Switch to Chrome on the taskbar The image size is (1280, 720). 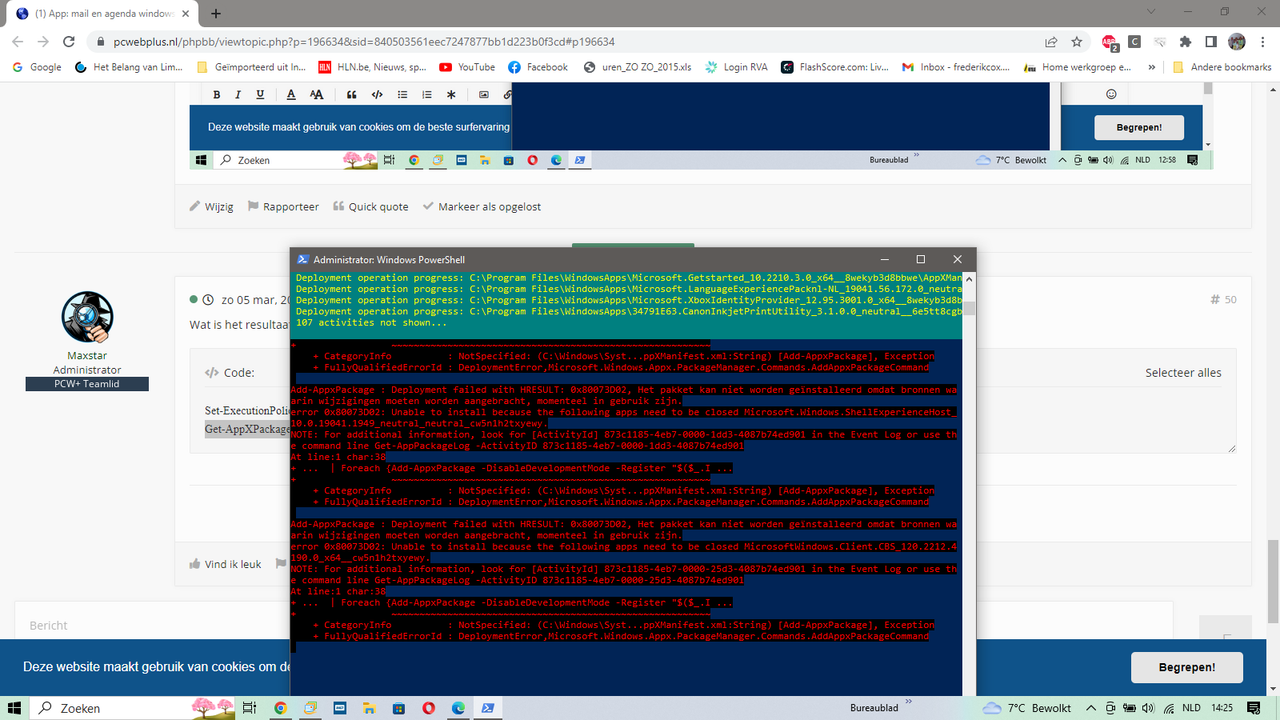(x=280, y=708)
